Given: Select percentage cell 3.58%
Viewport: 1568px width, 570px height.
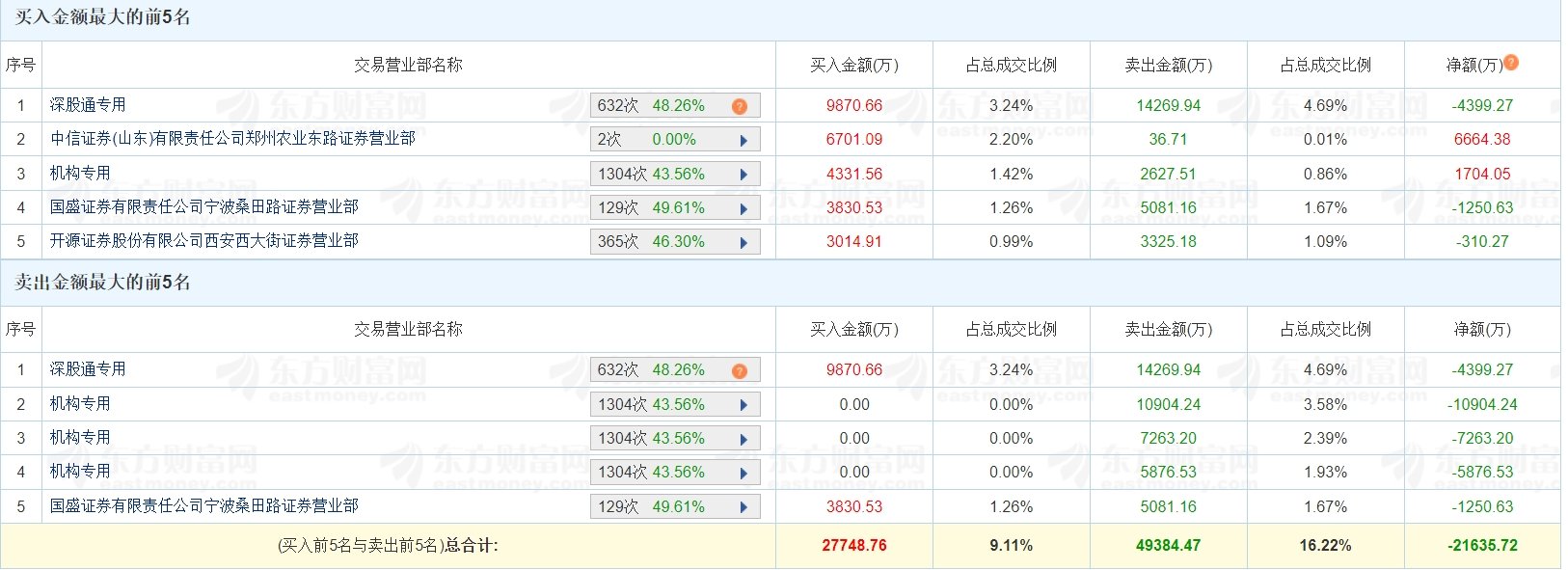Looking at the screenshot, I should pyautogui.click(x=1326, y=405).
